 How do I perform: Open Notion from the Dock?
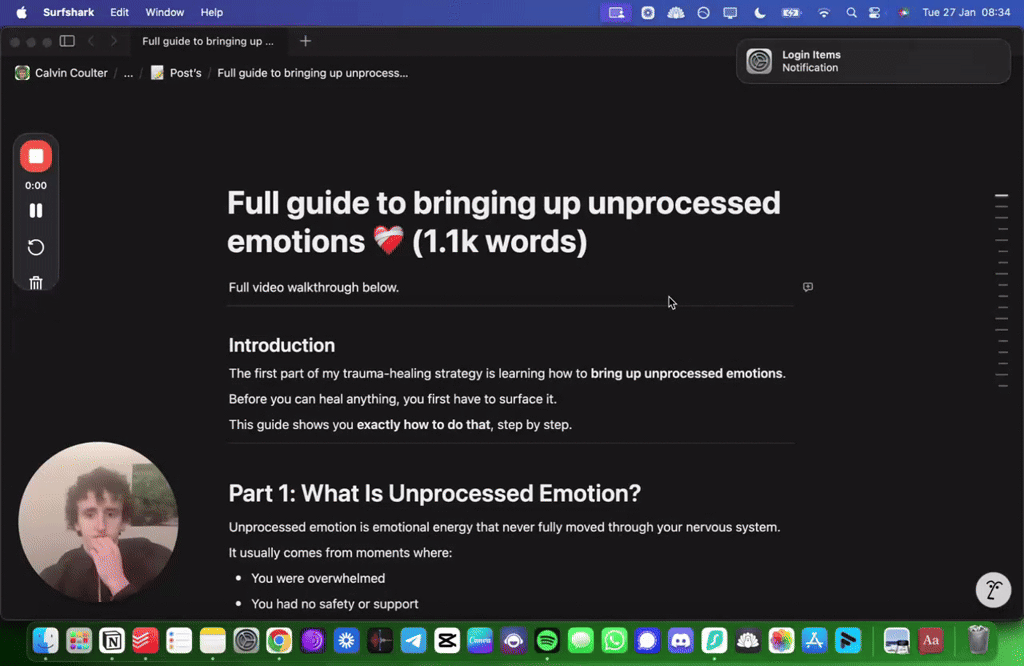(x=112, y=641)
